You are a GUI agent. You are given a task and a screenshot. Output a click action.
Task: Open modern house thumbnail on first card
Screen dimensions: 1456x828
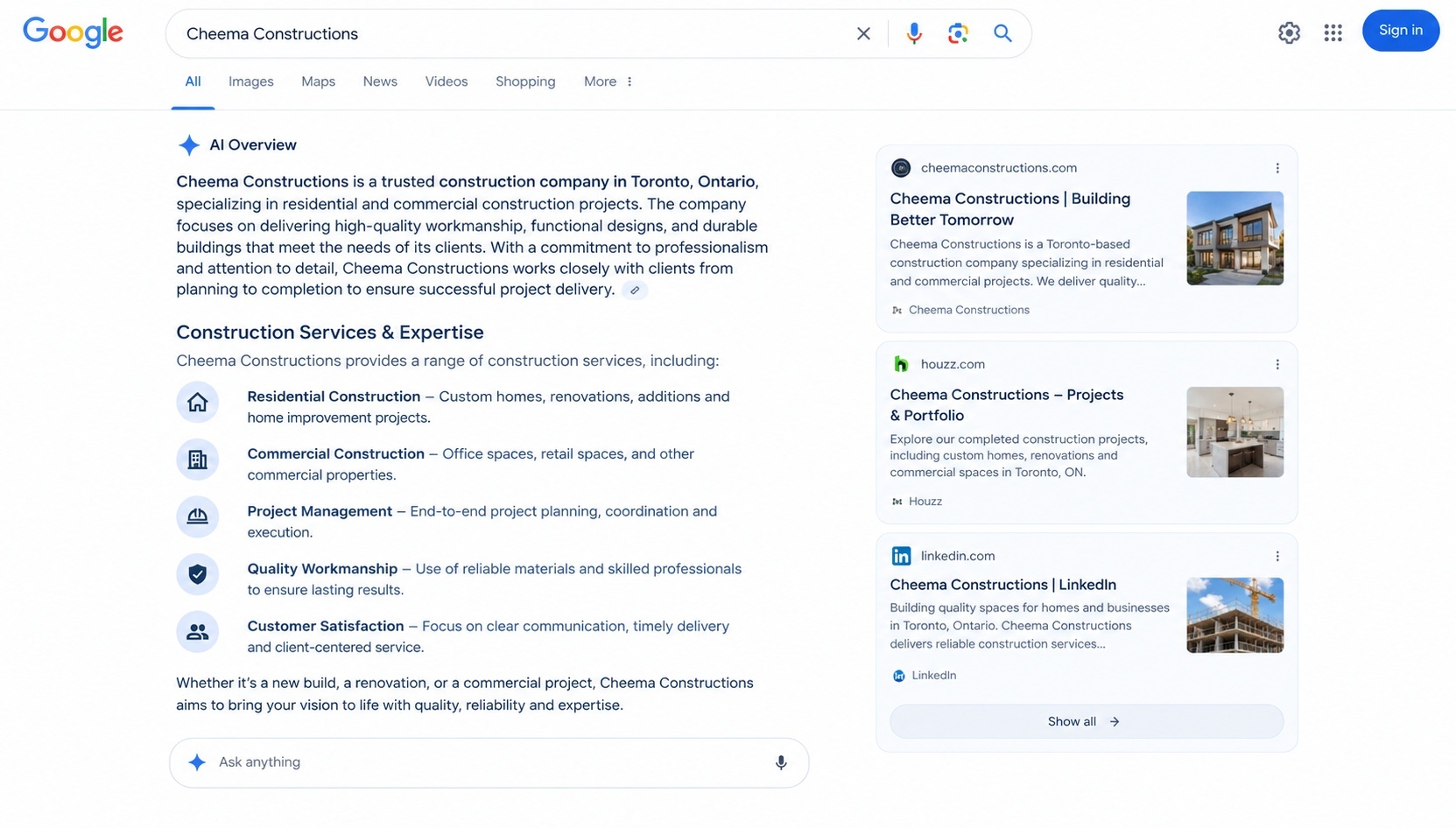point(1234,238)
